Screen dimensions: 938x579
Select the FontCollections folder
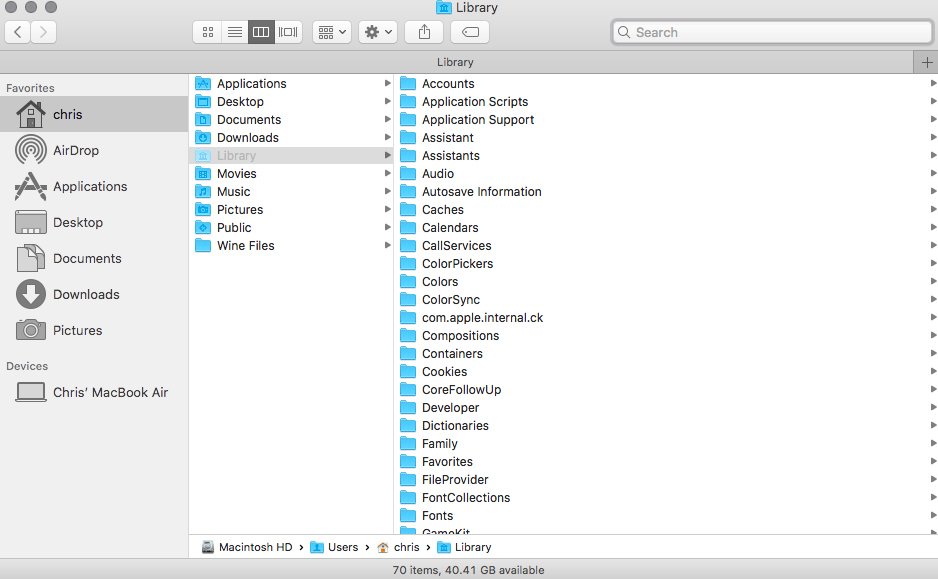(666, 498)
